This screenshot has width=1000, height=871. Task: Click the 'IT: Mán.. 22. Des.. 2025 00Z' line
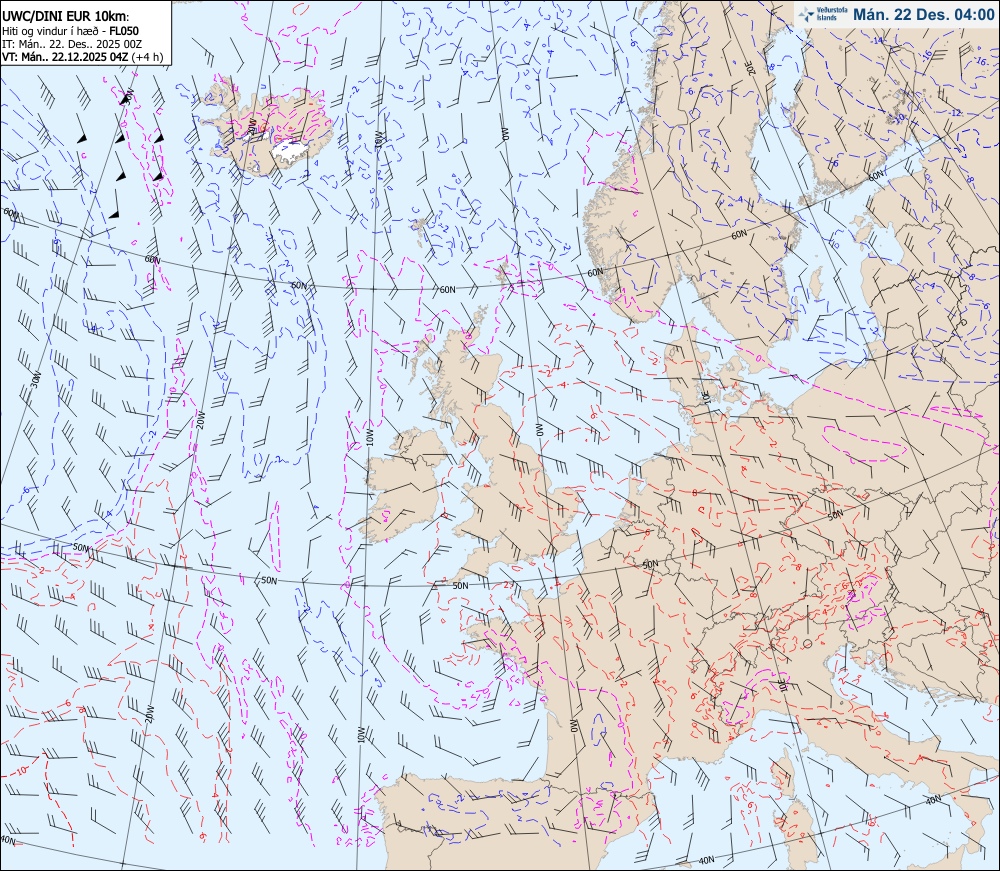[x=72, y=44]
